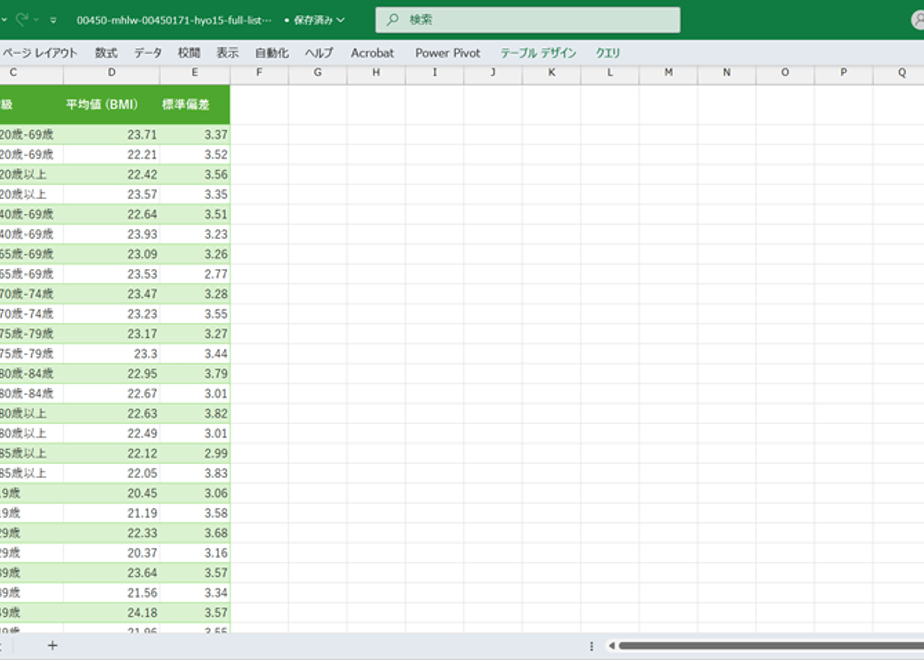Open the 校閲 ribbon tab

pyautogui.click(x=189, y=53)
